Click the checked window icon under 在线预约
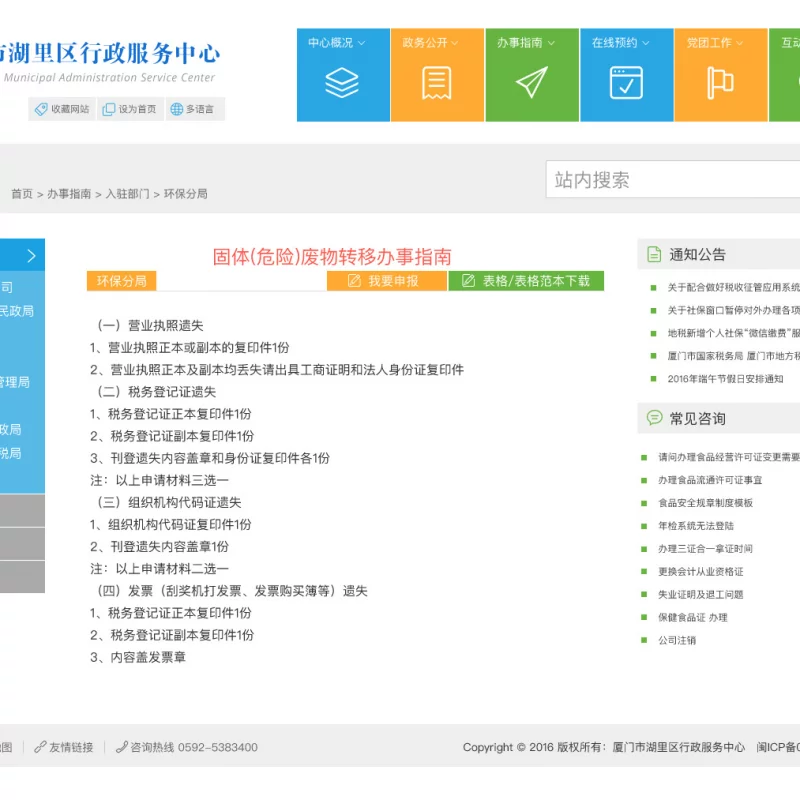 [x=626, y=83]
